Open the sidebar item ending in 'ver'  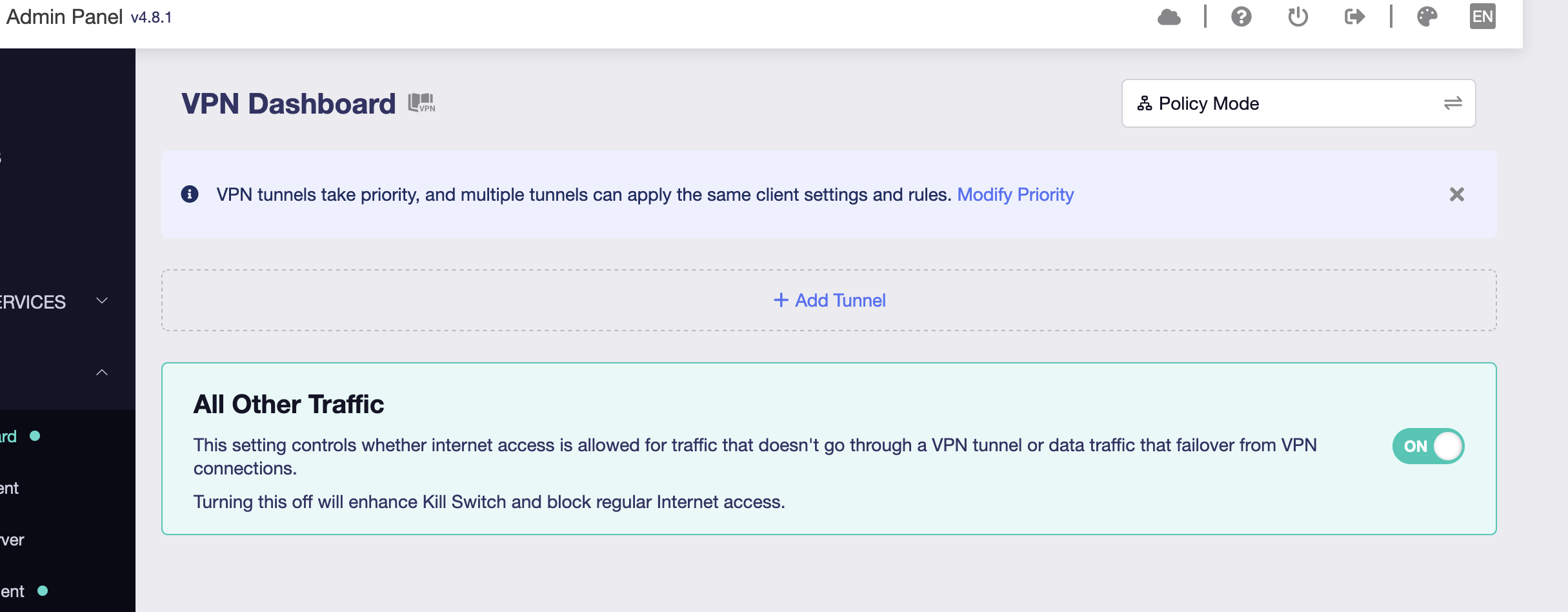(12, 540)
